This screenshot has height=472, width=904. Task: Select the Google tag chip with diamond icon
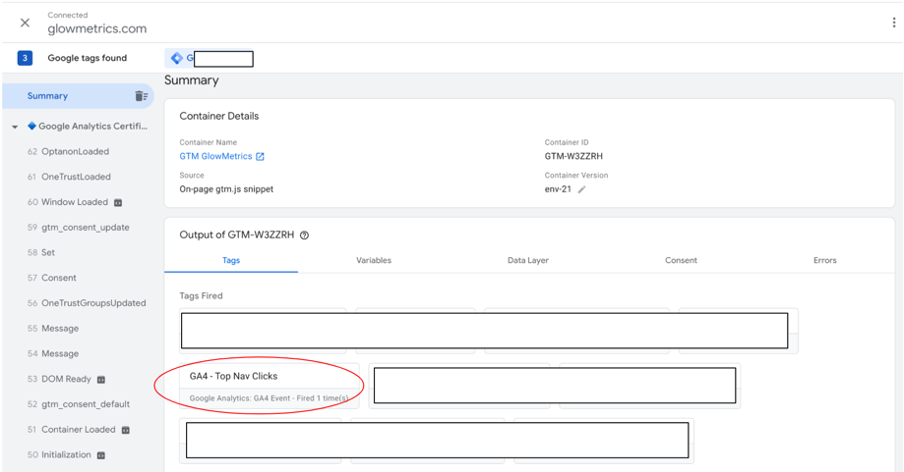pyautogui.click(x=209, y=58)
